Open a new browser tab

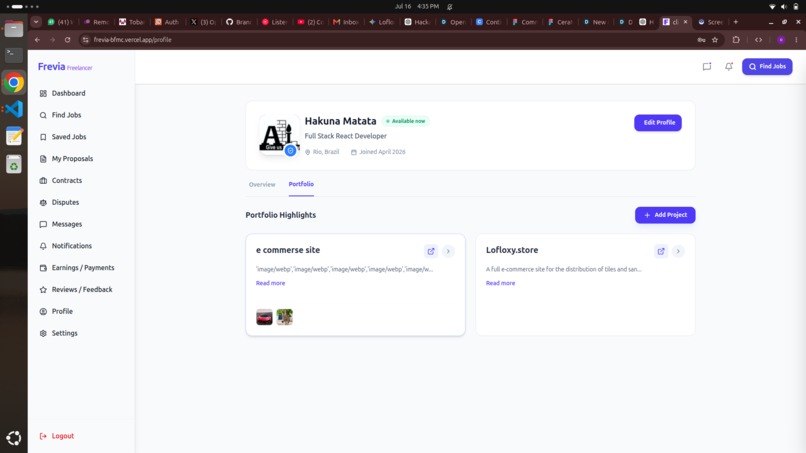tap(736, 22)
